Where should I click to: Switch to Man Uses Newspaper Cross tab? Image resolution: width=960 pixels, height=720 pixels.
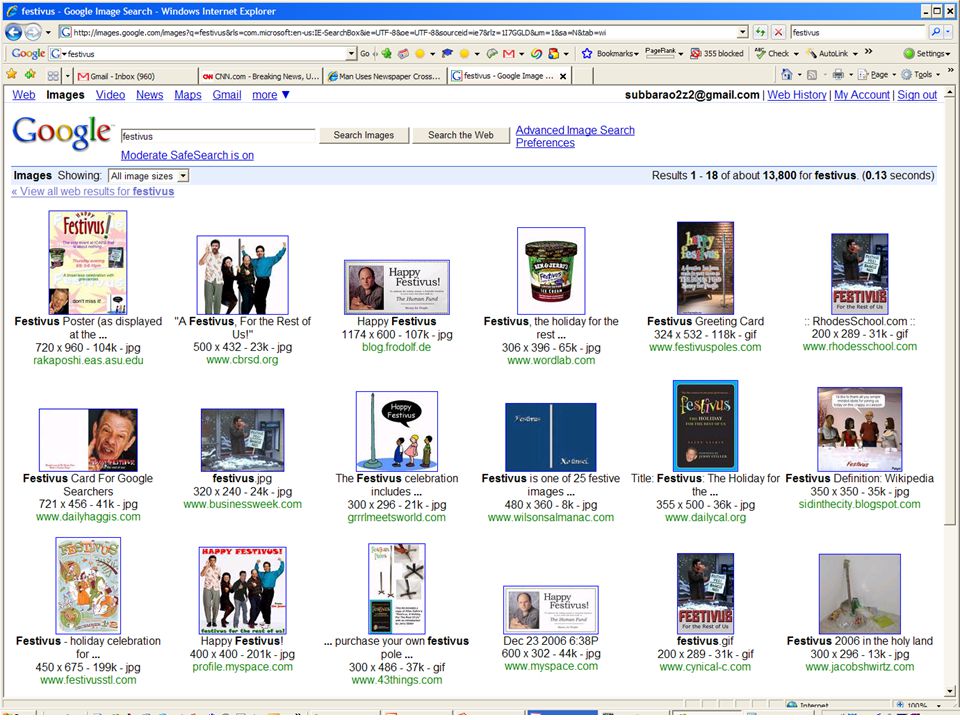(x=384, y=77)
